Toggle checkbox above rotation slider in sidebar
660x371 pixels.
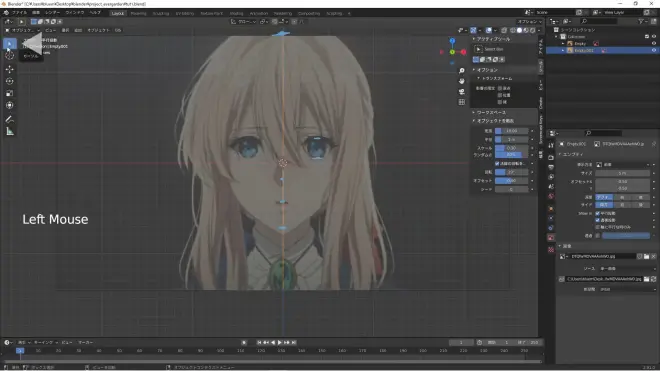497,163
